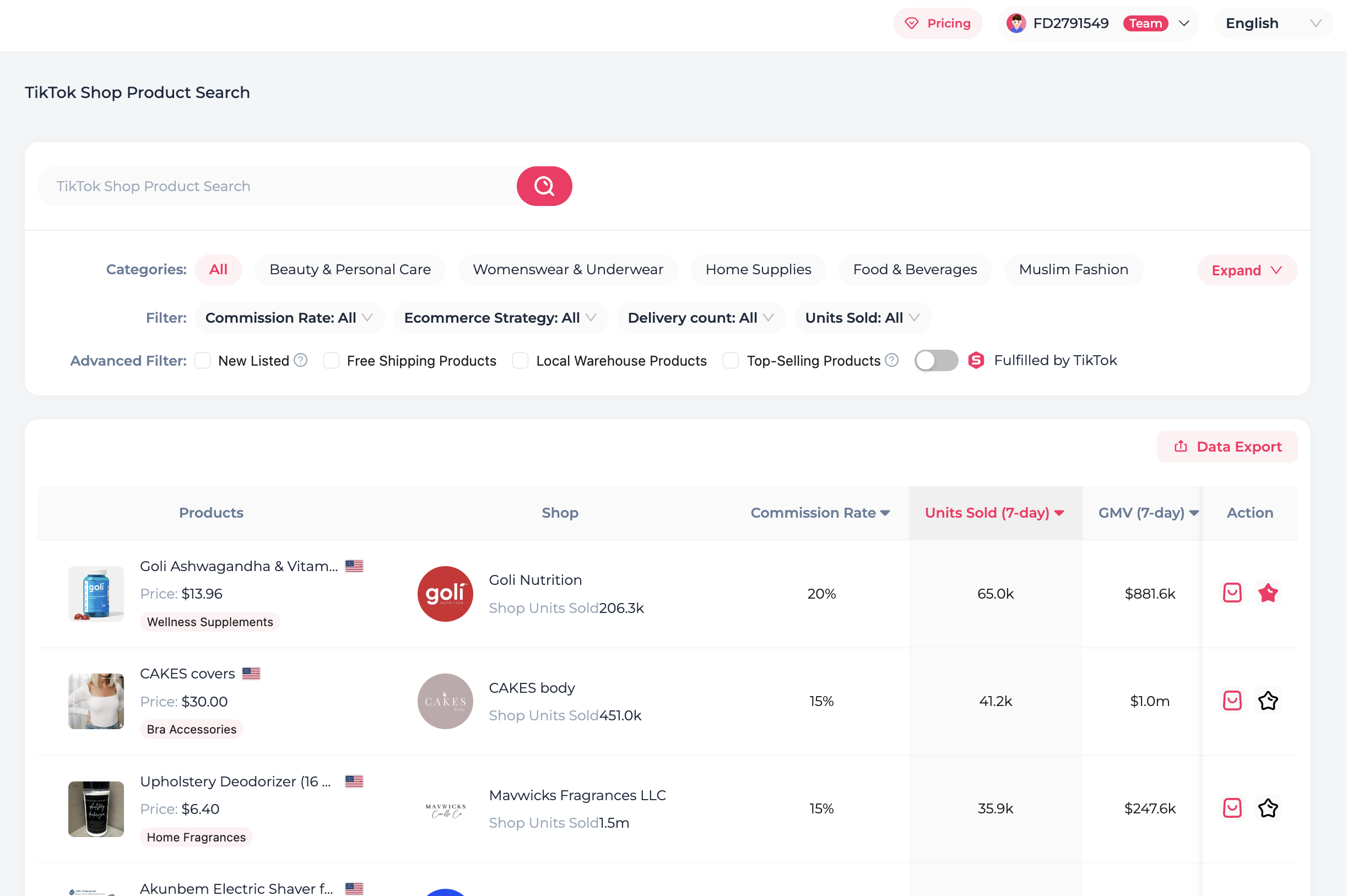
Task: Enable Free Shipping Products checkbox
Action: point(331,361)
